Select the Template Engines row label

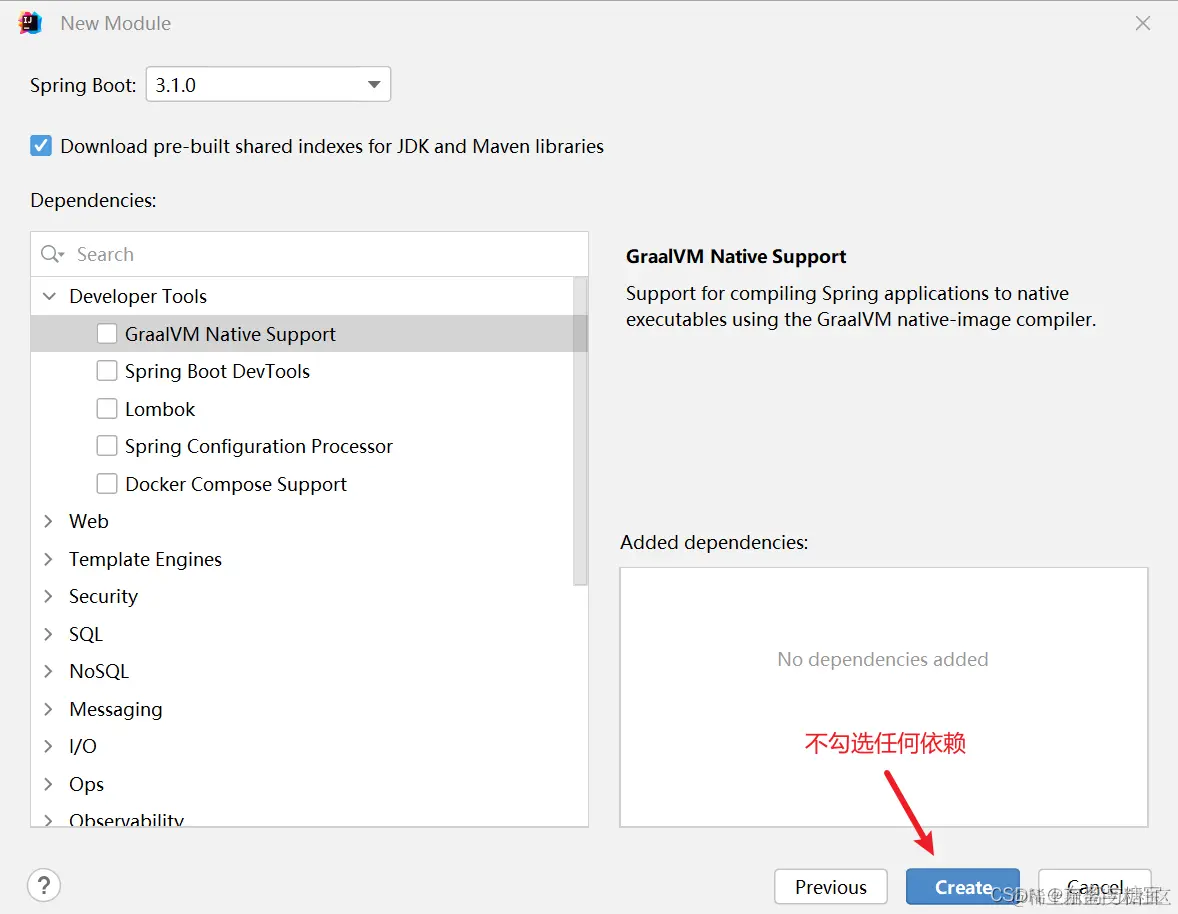click(145, 559)
